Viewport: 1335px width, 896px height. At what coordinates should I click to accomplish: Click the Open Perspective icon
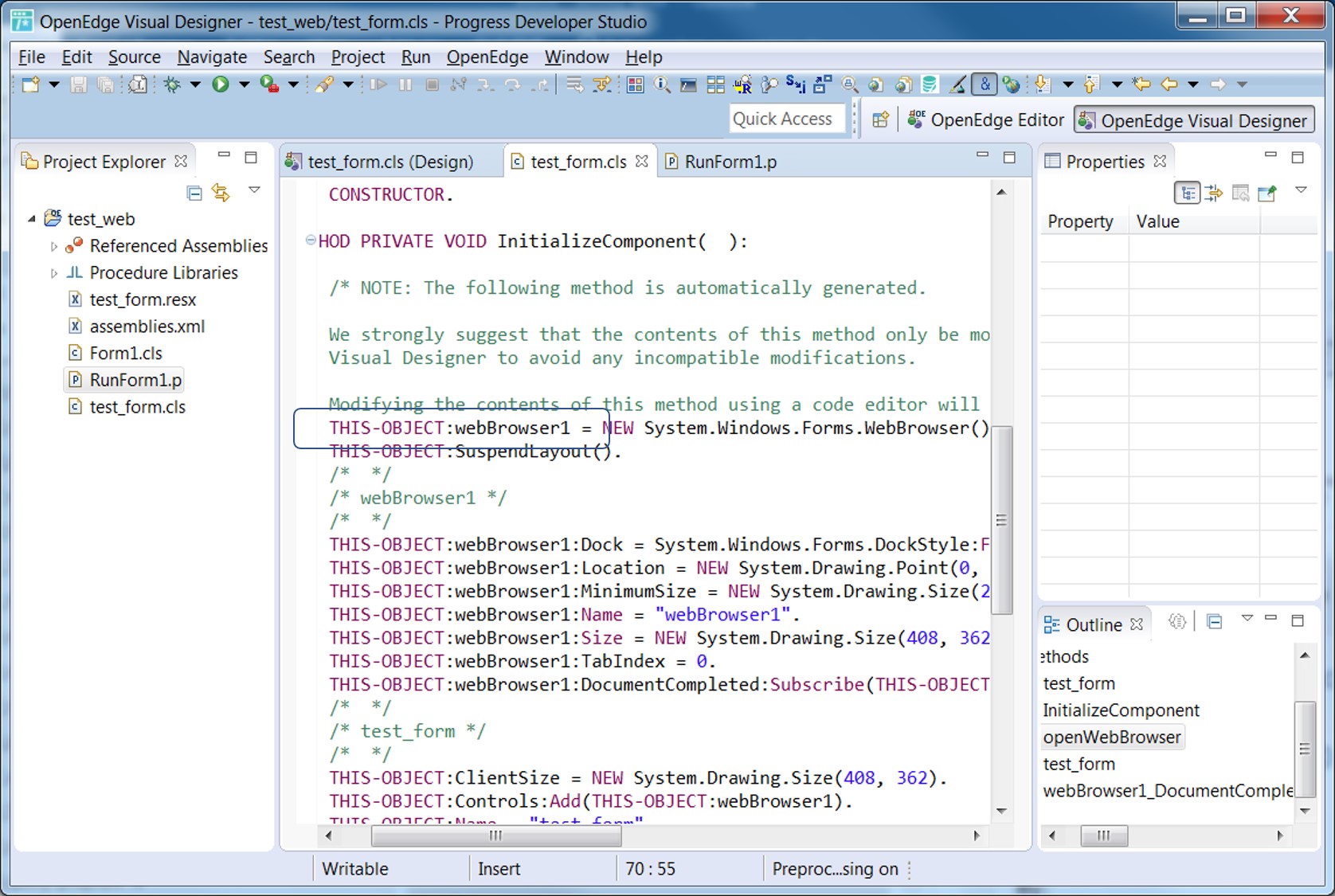(880, 120)
